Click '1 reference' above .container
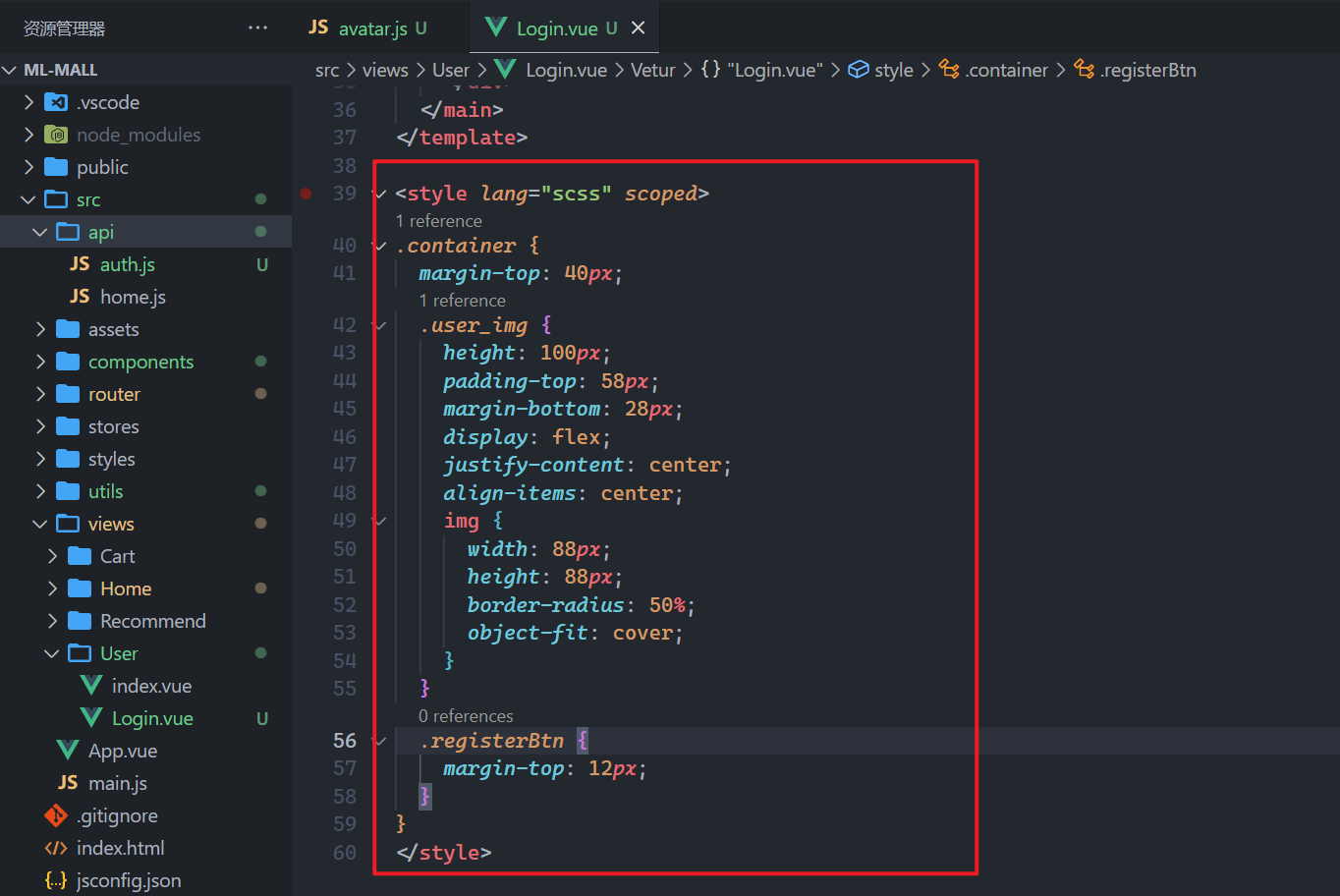Image resolution: width=1340 pixels, height=896 pixels. click(439, 221)
